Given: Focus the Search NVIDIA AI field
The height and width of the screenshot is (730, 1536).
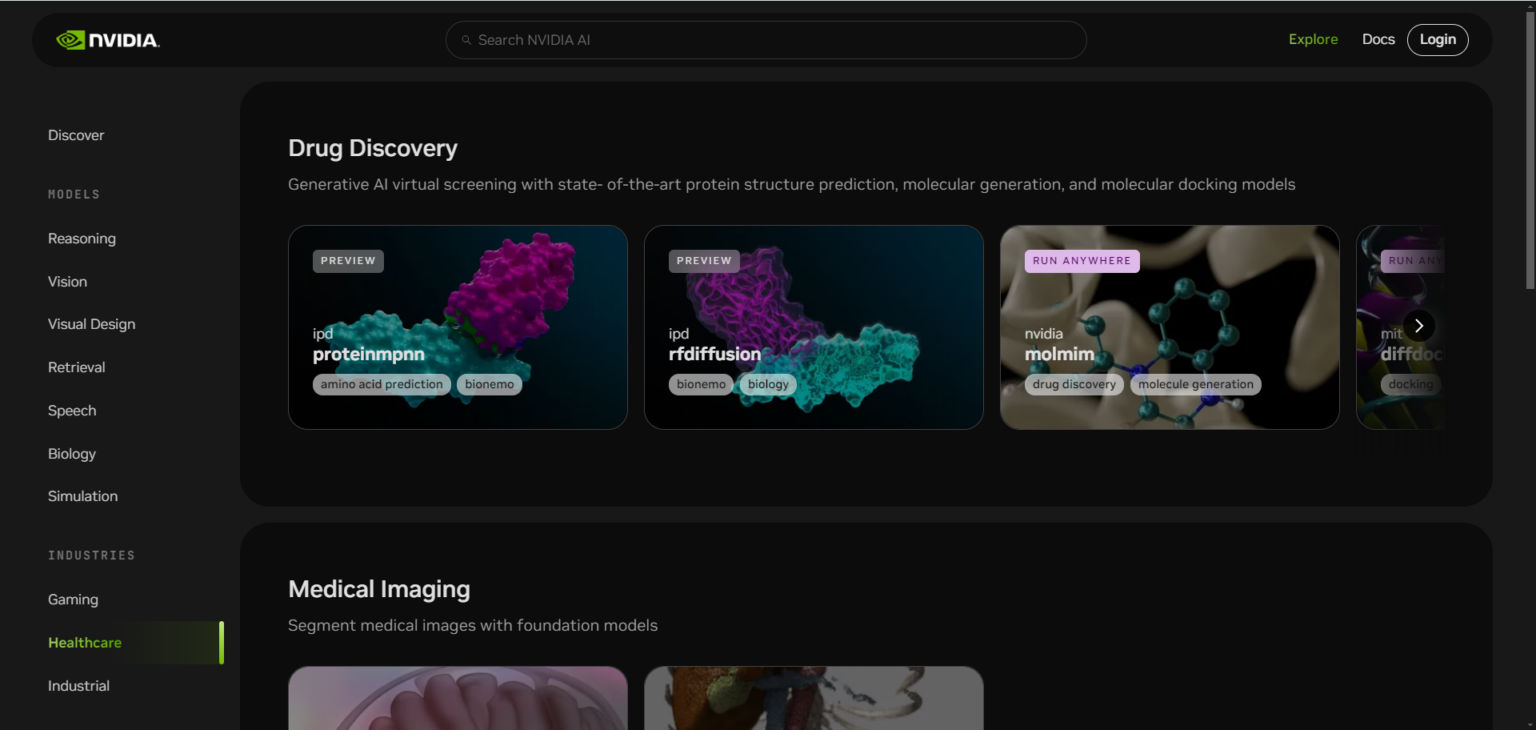Looking at the screenshot, I should 766,40.
